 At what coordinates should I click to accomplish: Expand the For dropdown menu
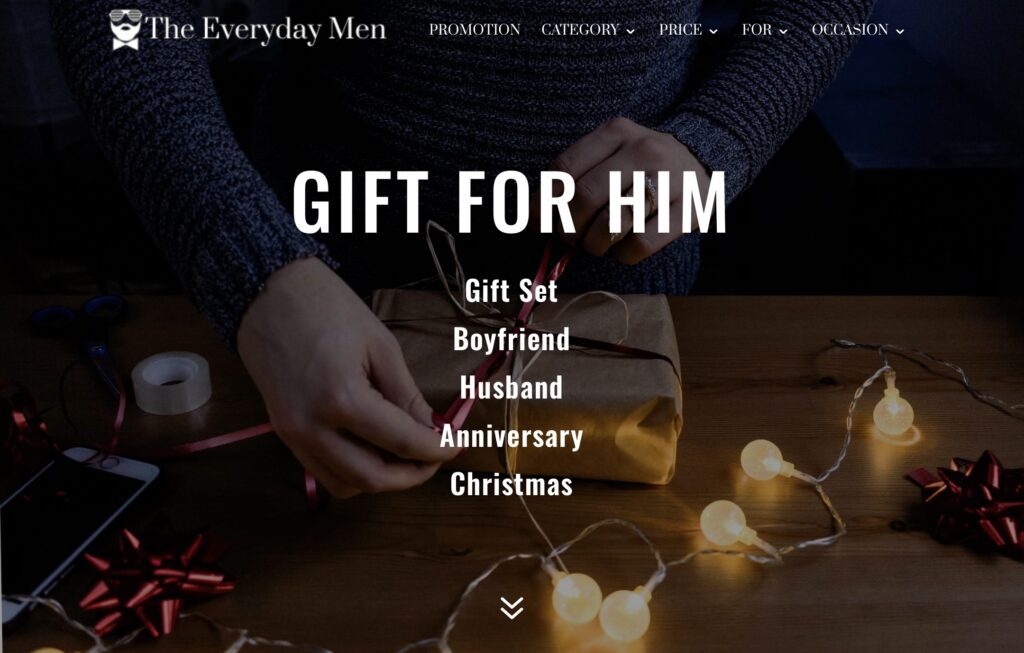[765, 29]
